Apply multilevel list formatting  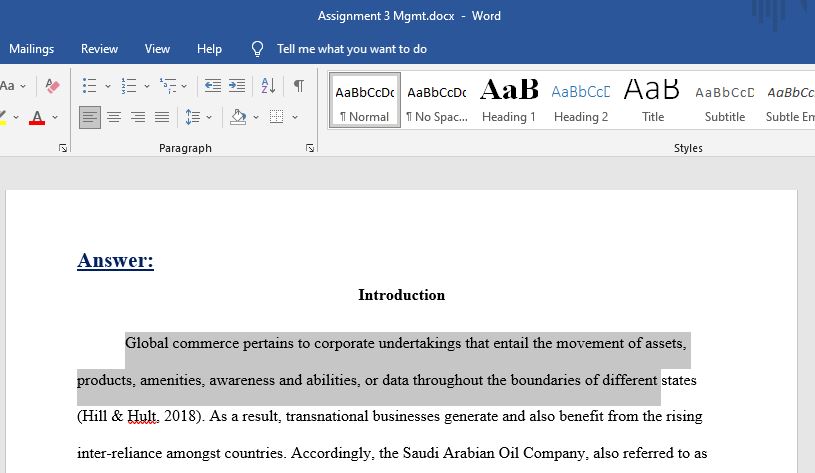point(167,86)
